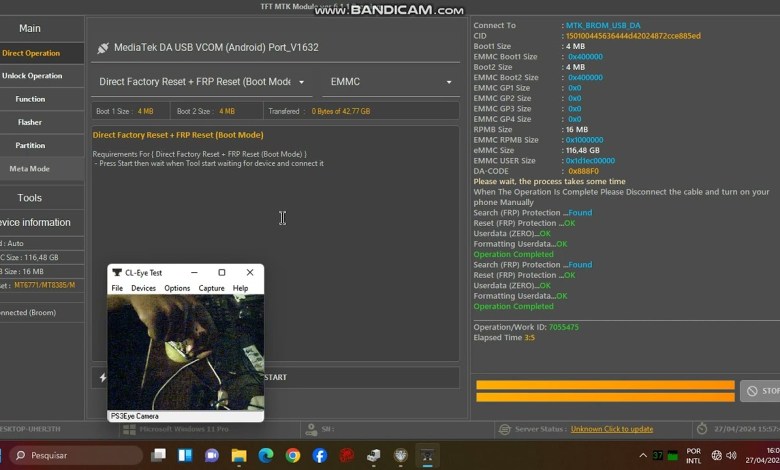This screenshot has height=470, width=780.
Task: Click the Unknown Click to update link
Action: (612, 429)
